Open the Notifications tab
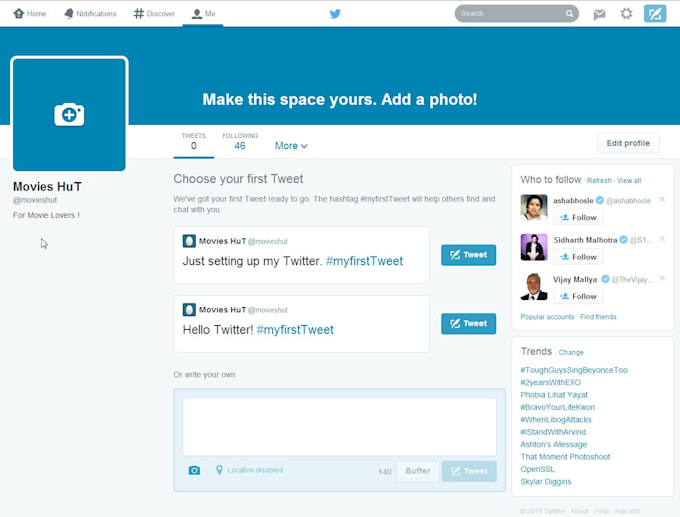 90,13
